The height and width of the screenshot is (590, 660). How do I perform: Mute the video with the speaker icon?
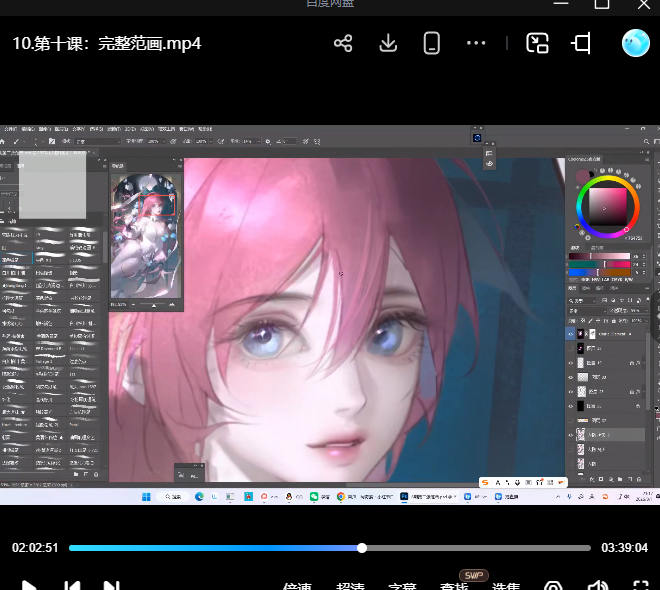(598, 586)
